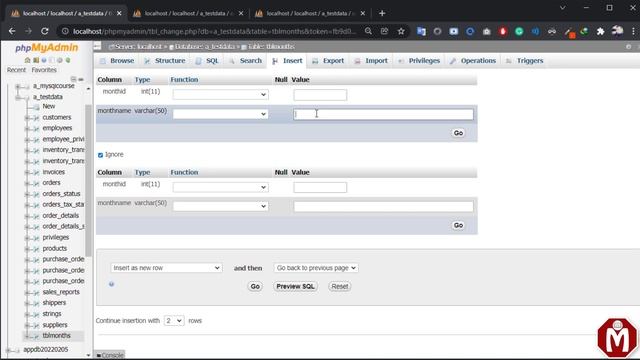The height and width of the screenshot is (360, 640).
Task: Expand the appdb20220205 database node
Action: click(x=8, y=350)
